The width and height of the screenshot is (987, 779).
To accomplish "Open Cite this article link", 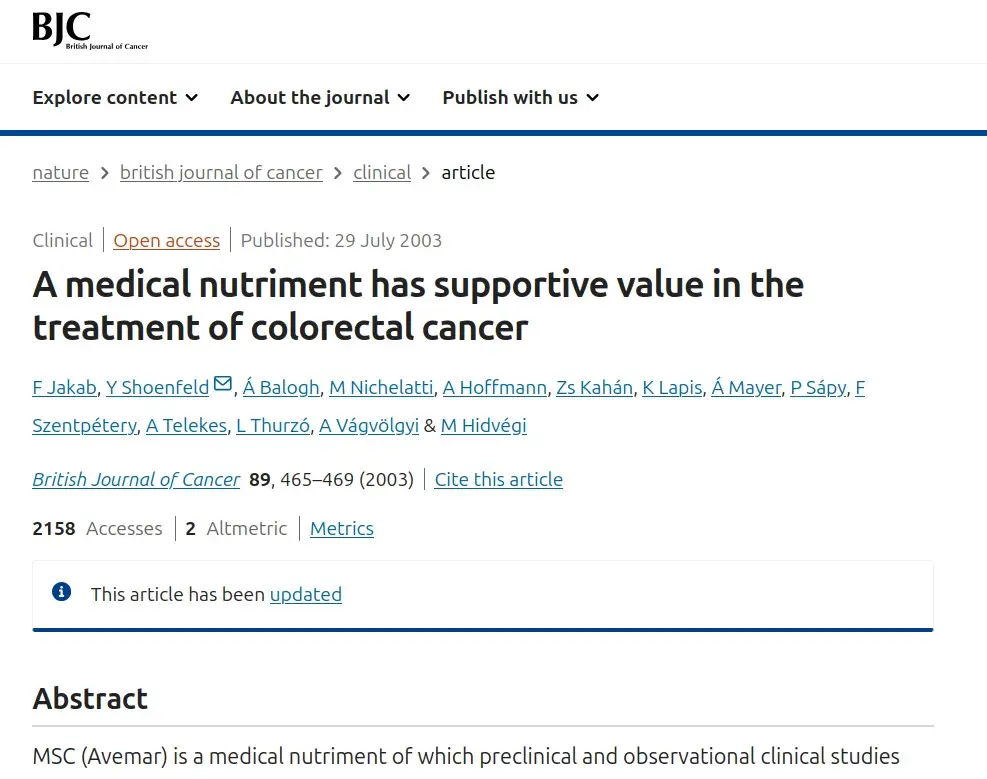I will point(499,479).
